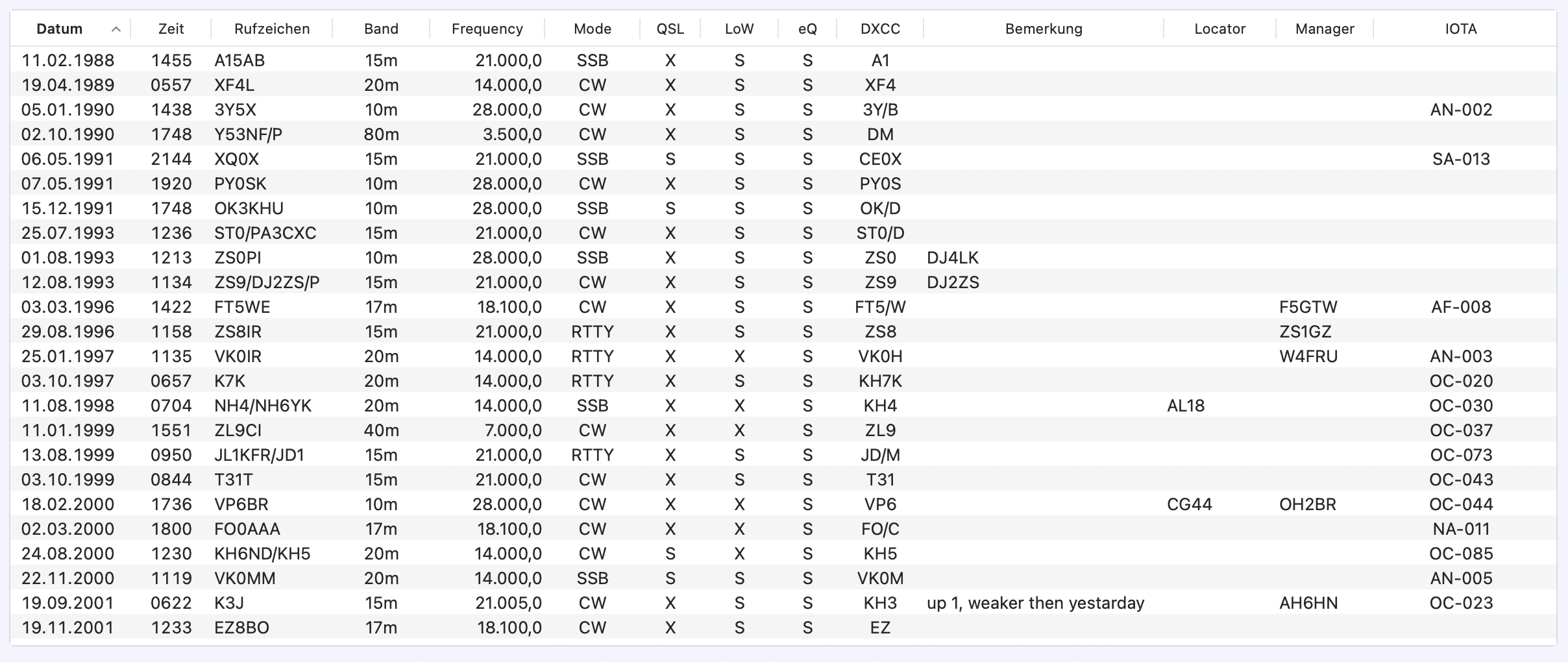This screenshot has height=662, width=1568.
Task: Sort by DXCC column header
Action: pos(880,29)
